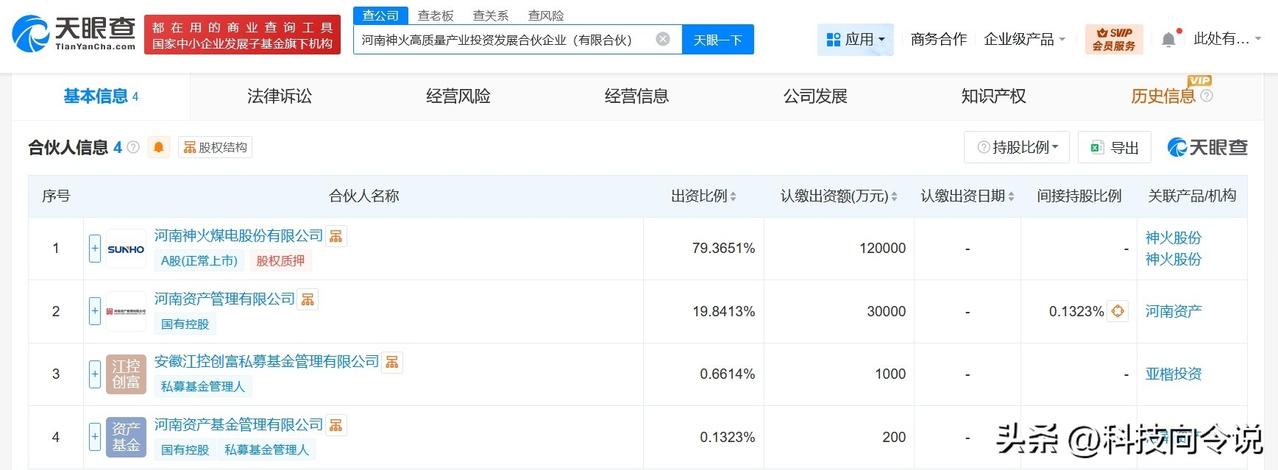Open the 企业级产品 dropdown
Image resolution: width=1278 pixels, height=470 pixels.
(x=1025, y=39)
